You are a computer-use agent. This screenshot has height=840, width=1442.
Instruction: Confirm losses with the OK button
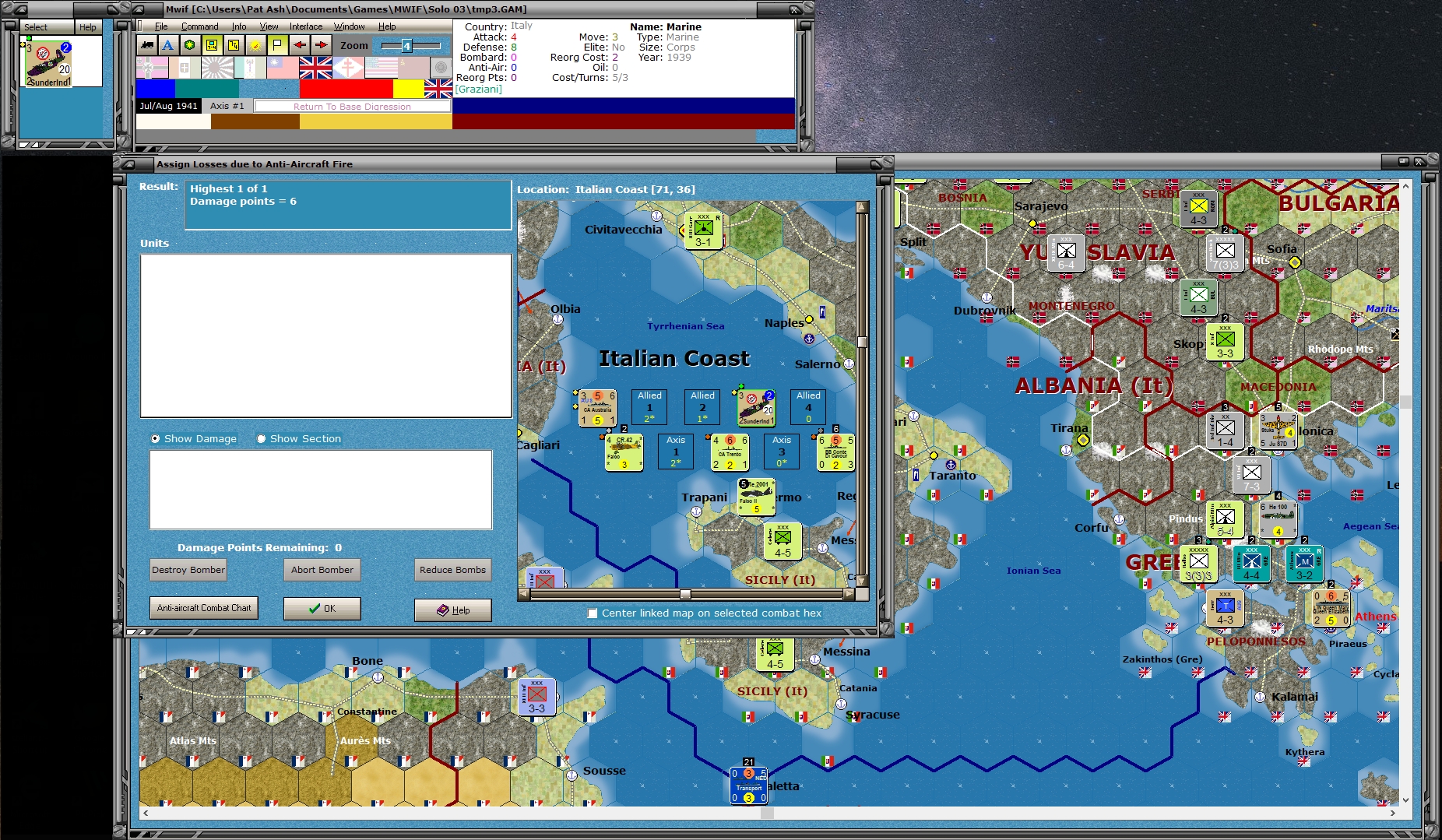[x=322, y=609]
